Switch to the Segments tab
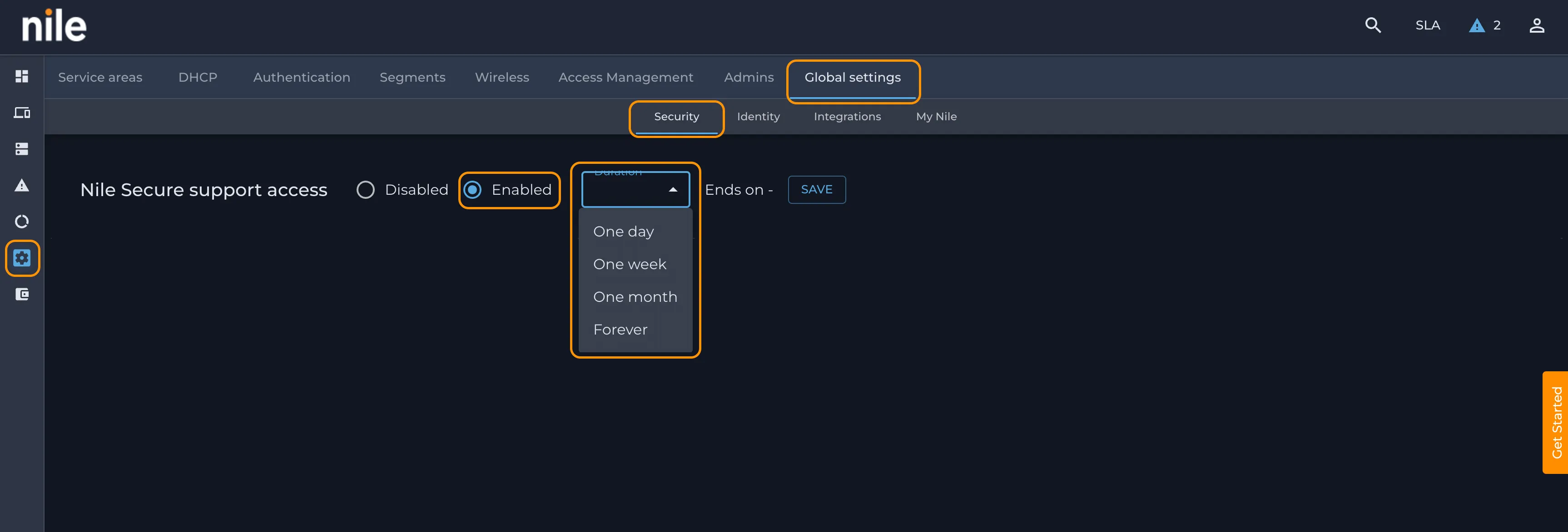This screenshot has width=1568, height=532. [x=413, y=77]
